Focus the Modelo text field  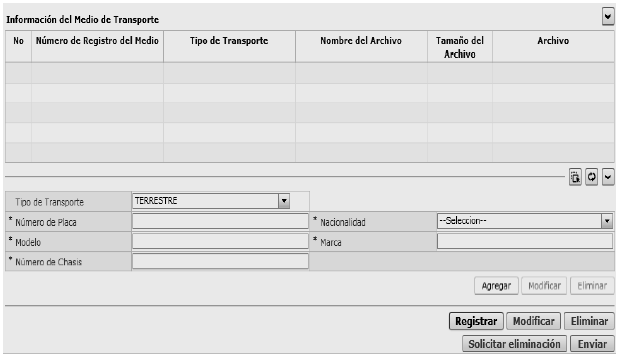tap(220, 241)
